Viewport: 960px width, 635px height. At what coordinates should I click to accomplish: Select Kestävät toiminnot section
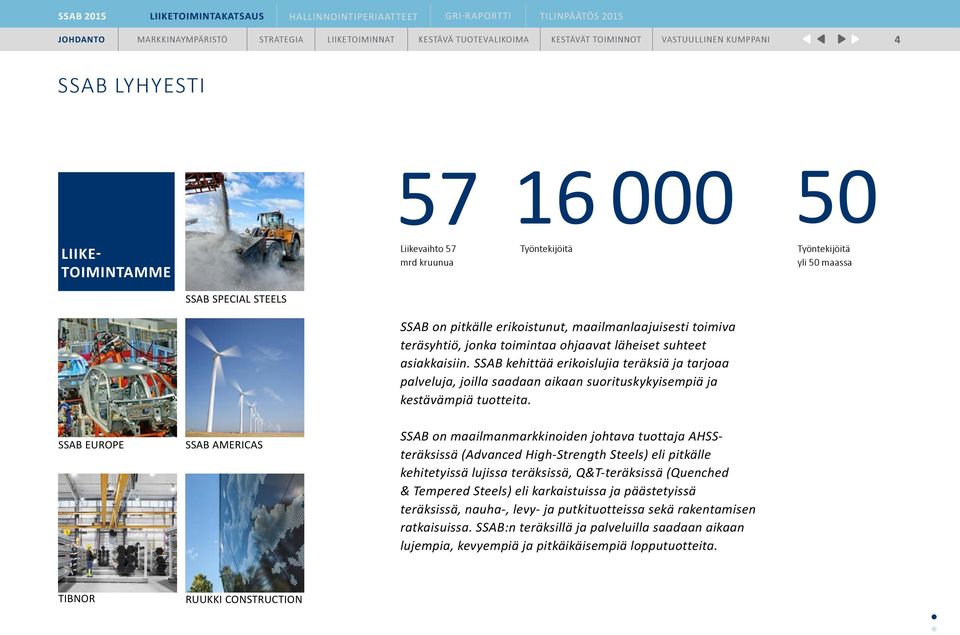(596, 39)
